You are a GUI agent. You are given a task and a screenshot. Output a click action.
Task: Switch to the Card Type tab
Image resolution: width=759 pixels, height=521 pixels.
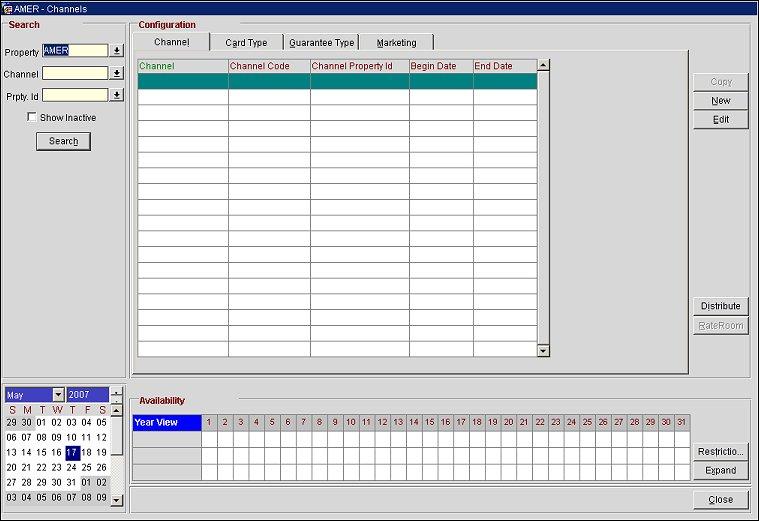click(x=246, y=43)
